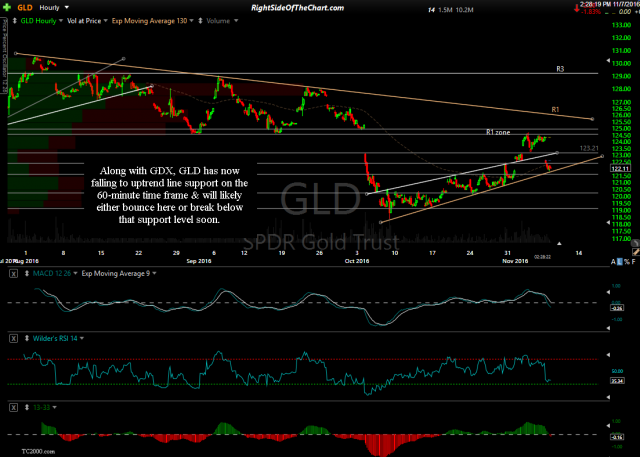The image size is (640, 457).
Task: Click the move handle beside Volume
Action: click(200, 21)
